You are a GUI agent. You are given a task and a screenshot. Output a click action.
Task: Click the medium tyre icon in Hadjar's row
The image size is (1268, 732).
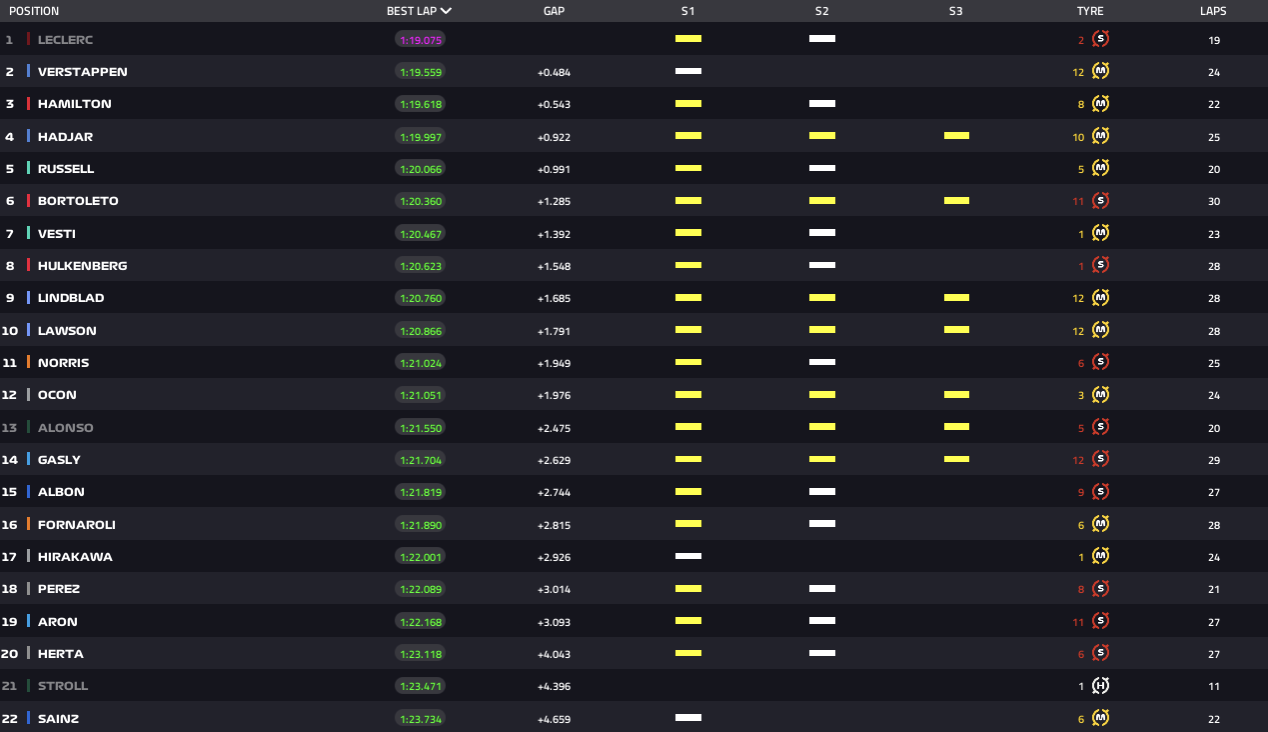[1101, 136]
